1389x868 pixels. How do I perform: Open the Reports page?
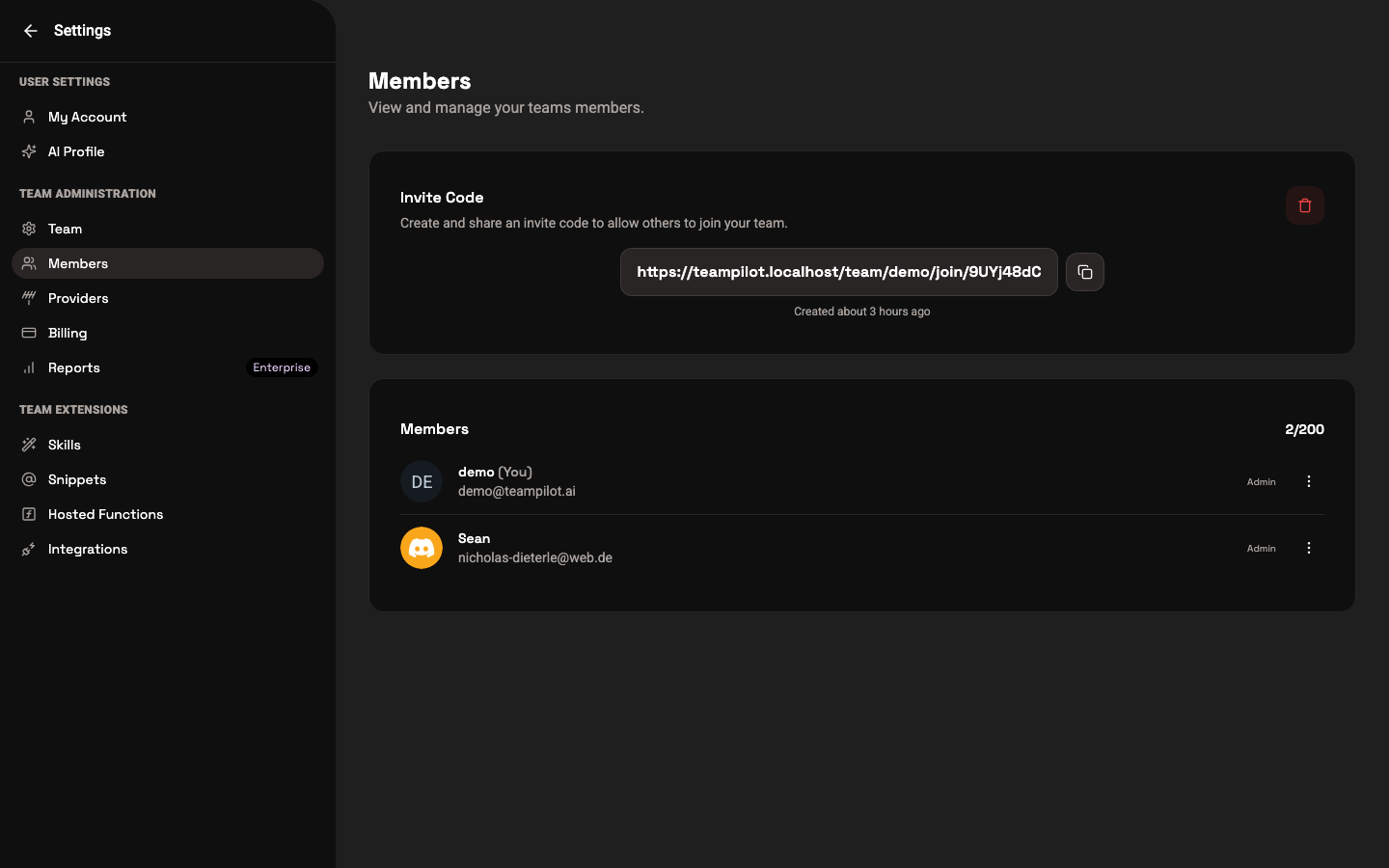coord(168,367)
